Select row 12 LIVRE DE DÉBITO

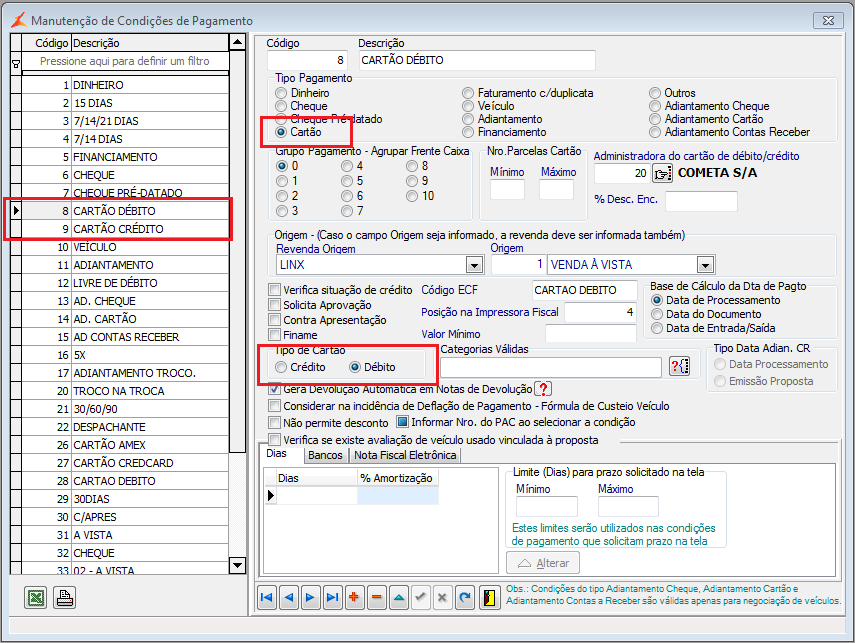(125, 283)
